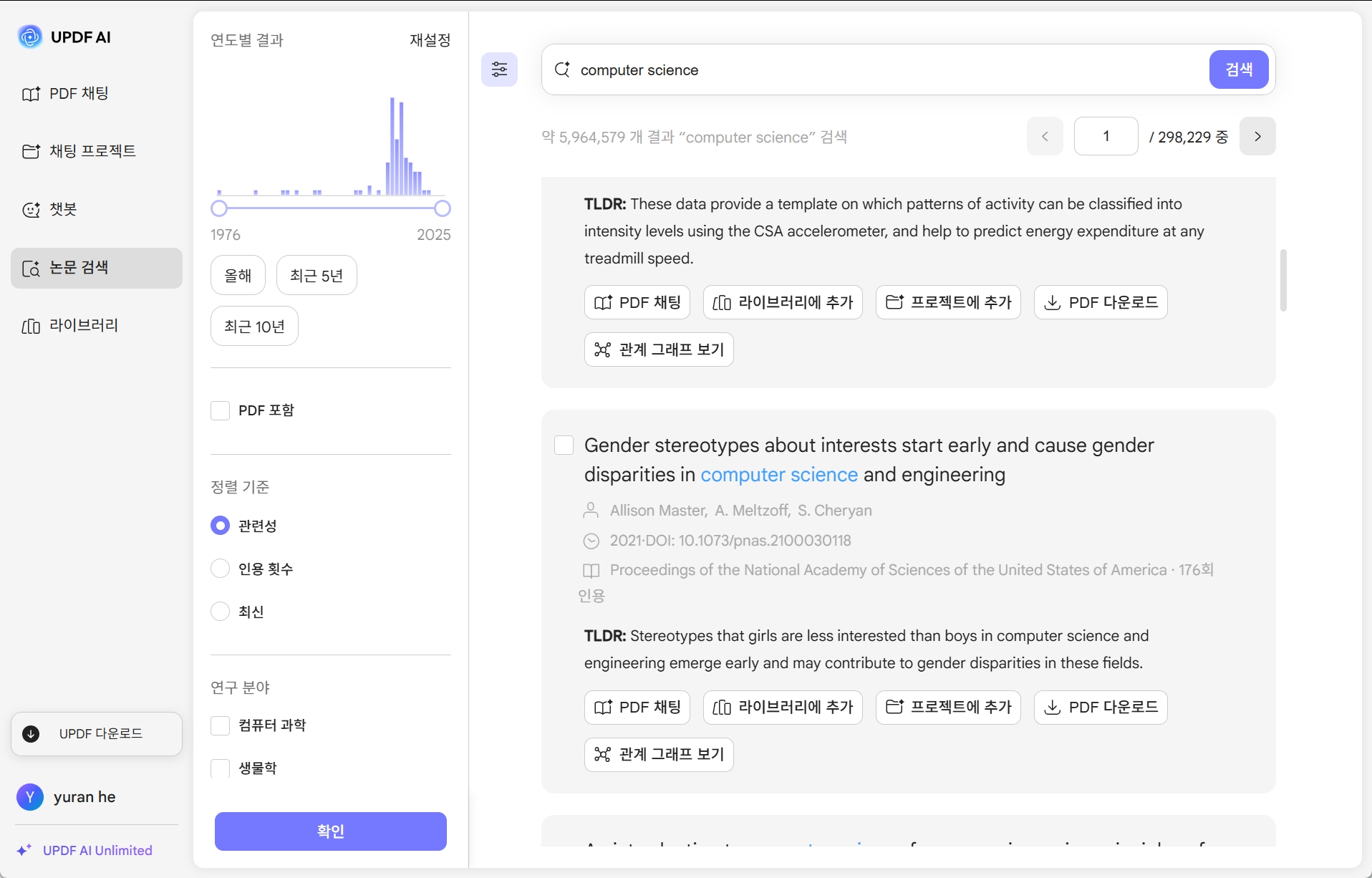Click 관계 그래프 보기 on the treadmill TLDR card
The image size is (1372, 878).
(x=659, y=349)
